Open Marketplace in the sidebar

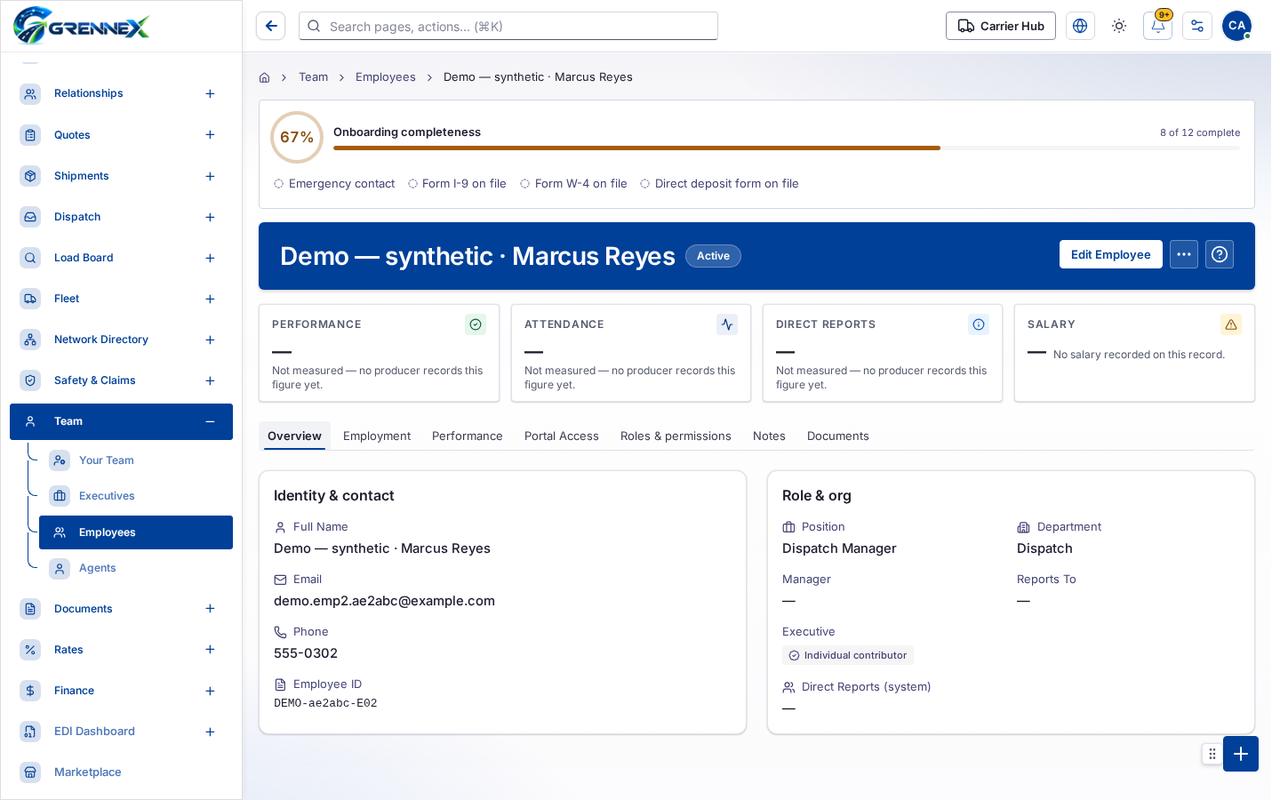pos(121,772)
